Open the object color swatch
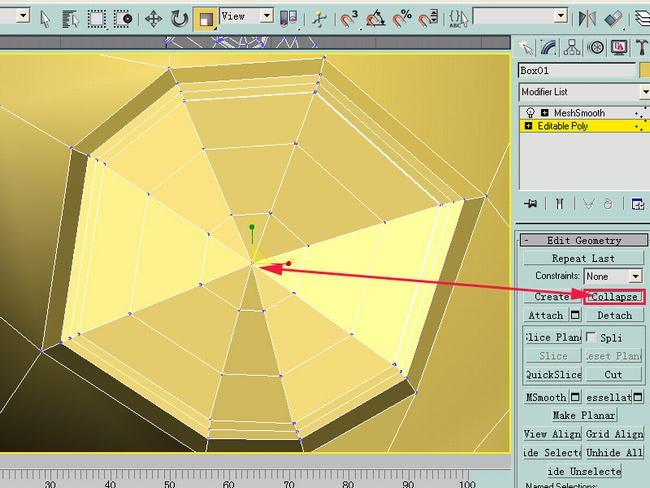Viewport: 650px width, 488px height. [645, 70]
